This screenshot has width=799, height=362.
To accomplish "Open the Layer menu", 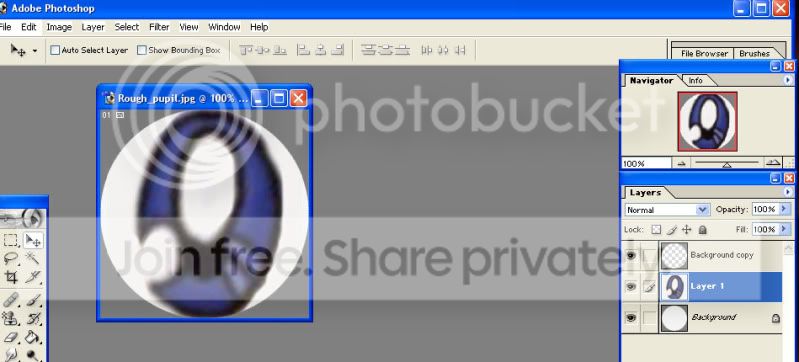I will point(93,27).
